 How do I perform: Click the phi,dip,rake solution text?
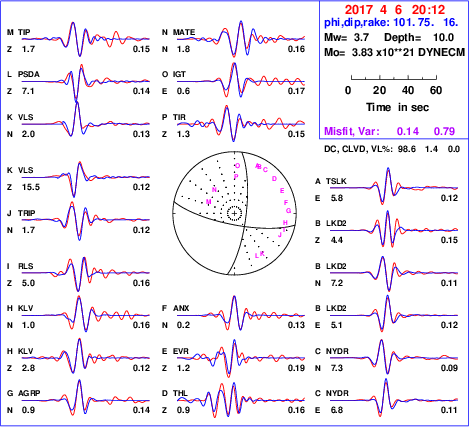[x=391, y=23]
